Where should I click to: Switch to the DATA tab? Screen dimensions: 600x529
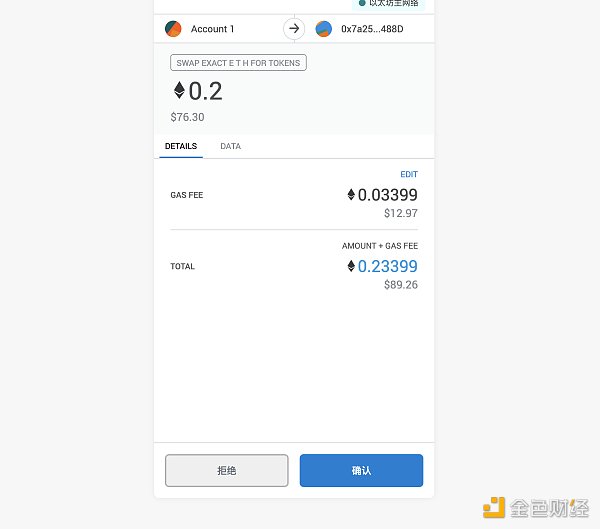tap(230, 146)
